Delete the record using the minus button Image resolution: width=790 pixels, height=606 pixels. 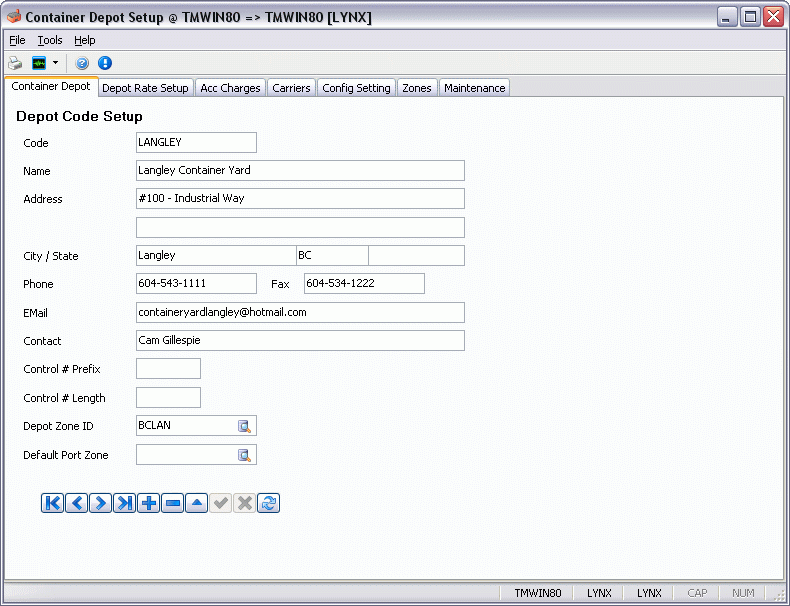pos(172,503)
